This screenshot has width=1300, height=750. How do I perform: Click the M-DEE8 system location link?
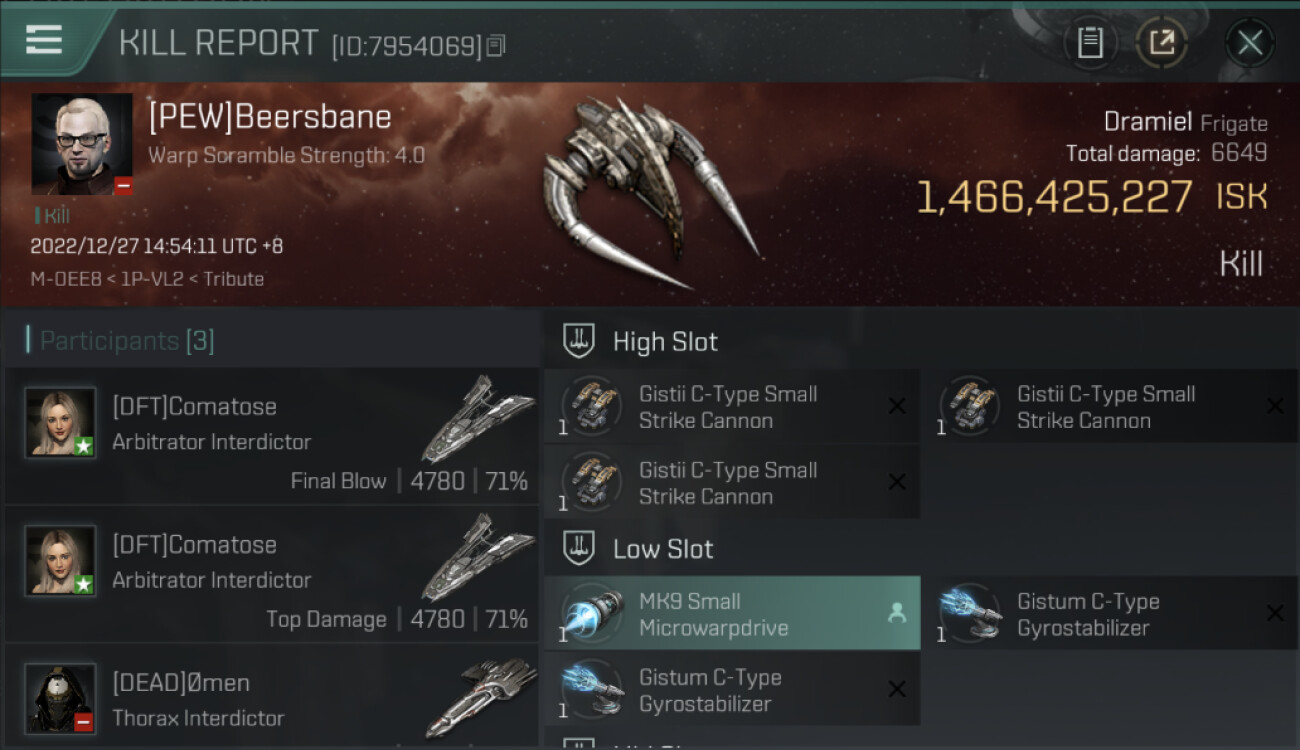pyautogui.click(x=65, y=279)
